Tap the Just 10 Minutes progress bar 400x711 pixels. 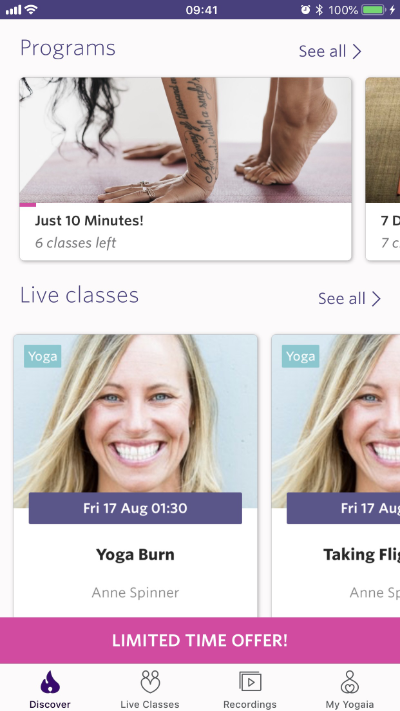click(28, 205)
